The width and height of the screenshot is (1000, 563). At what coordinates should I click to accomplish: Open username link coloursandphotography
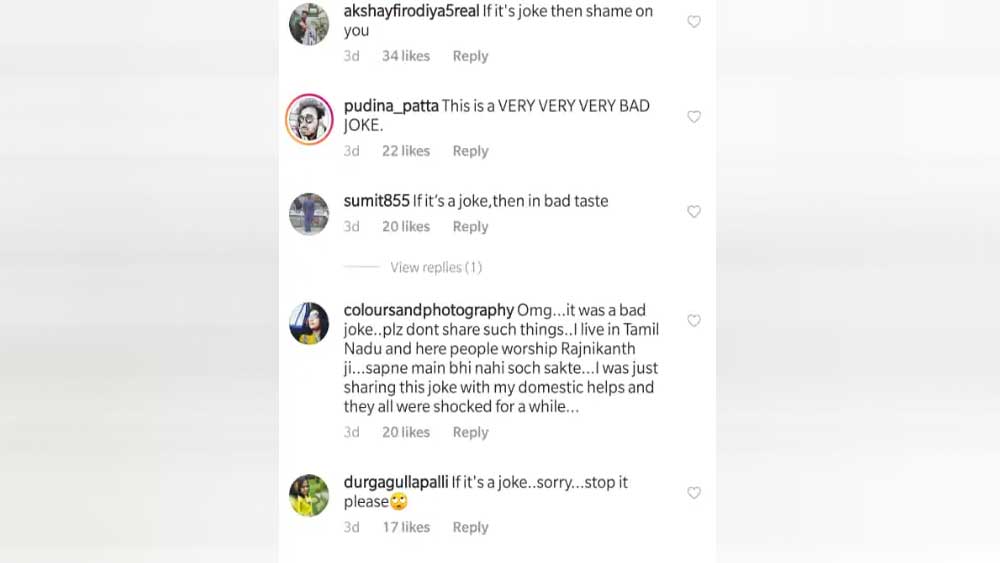click(x=428, y=310)
